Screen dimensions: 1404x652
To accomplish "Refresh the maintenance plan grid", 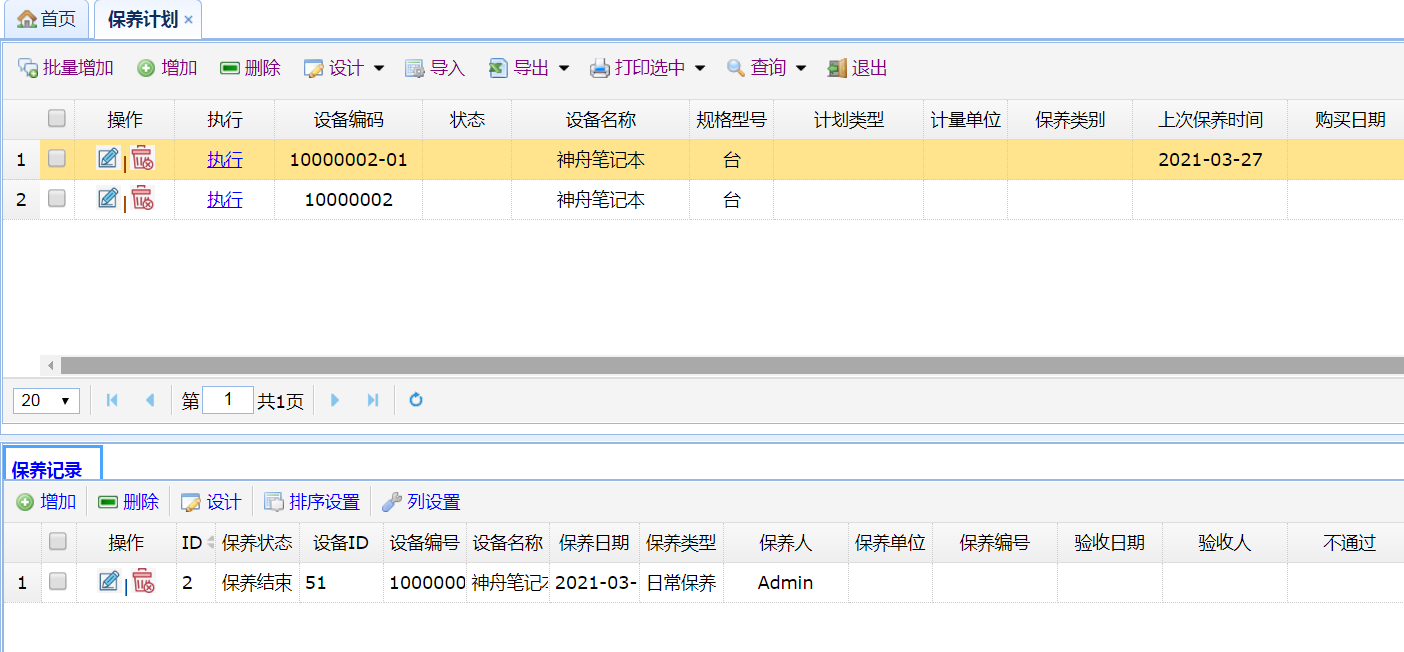I will click(x=416, y=400).
